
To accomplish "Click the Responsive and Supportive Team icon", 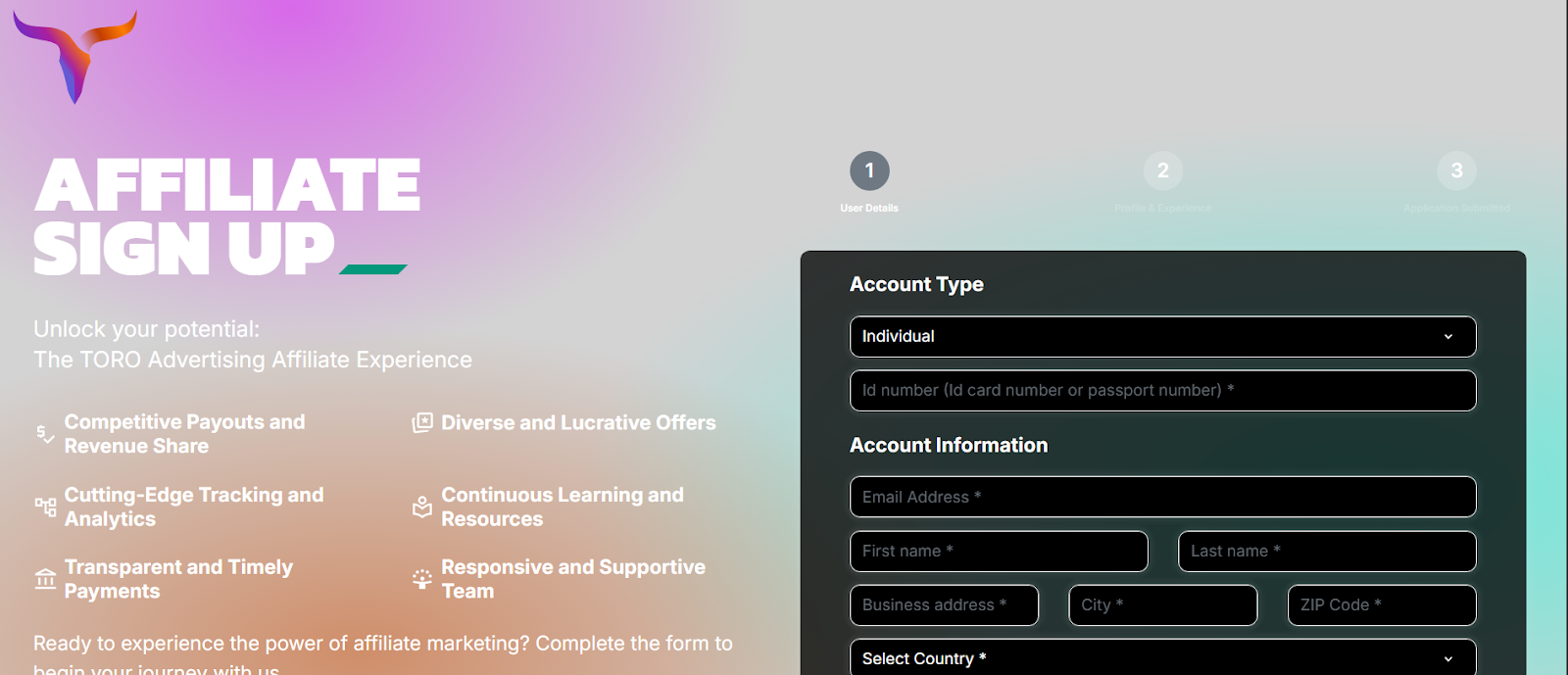I will 422,579.
